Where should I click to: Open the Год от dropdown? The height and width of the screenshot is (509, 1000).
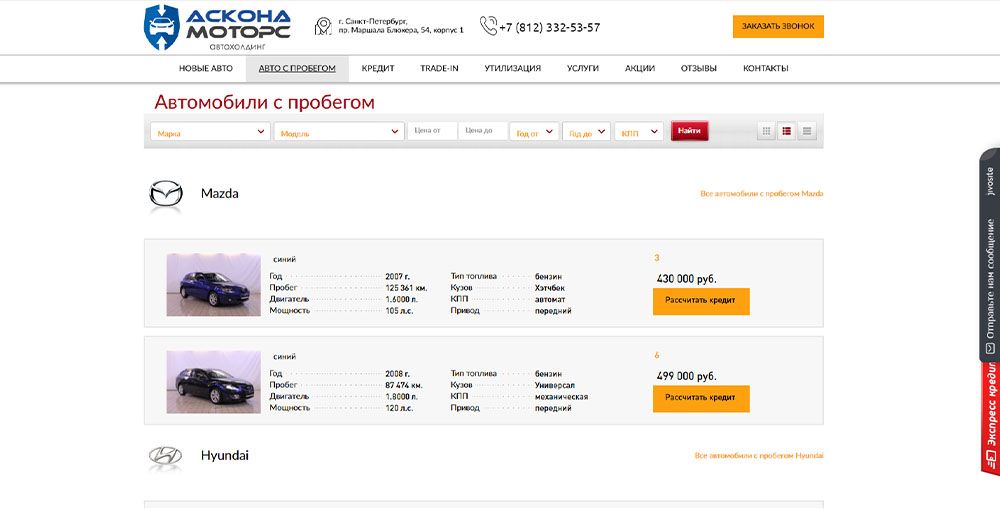534,132
